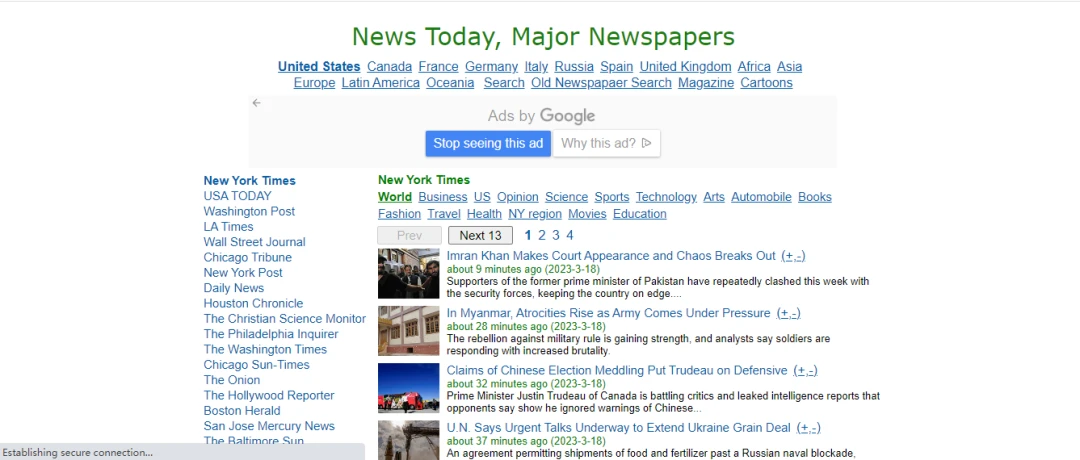Open the Spain newspapers link
Viewport: 1080px width, 460px height.
pos(616,67)
